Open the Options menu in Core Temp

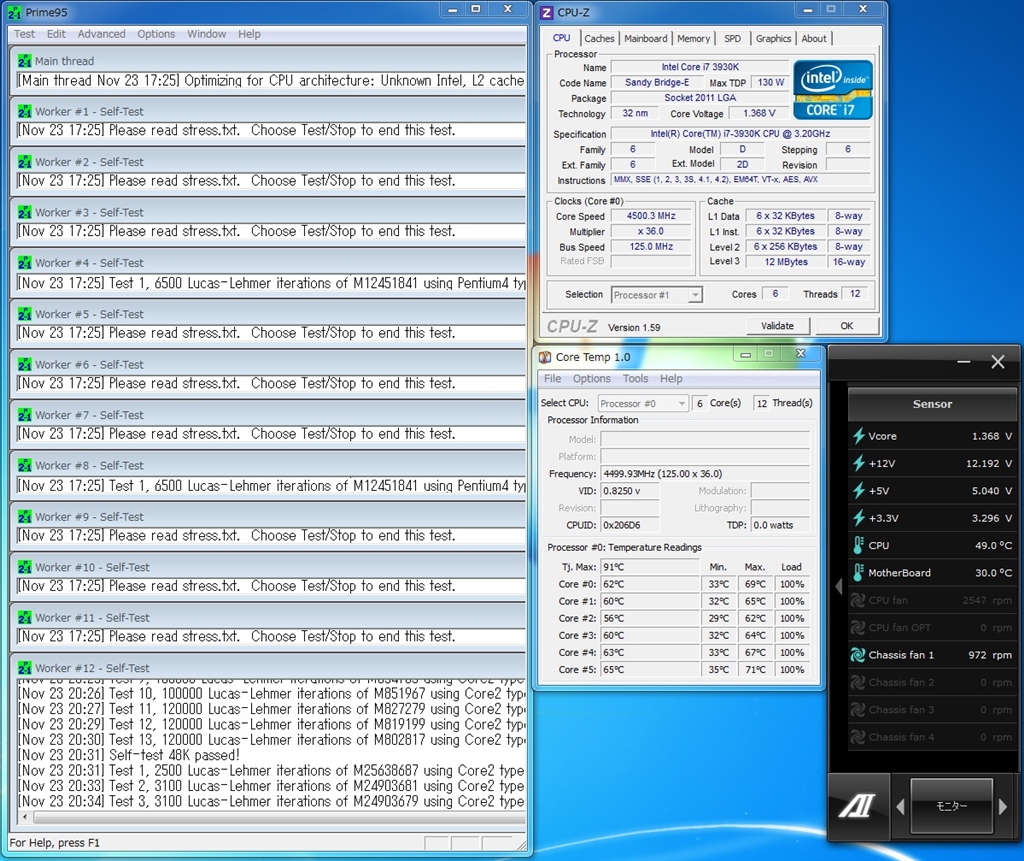click(x=592, y=378)
